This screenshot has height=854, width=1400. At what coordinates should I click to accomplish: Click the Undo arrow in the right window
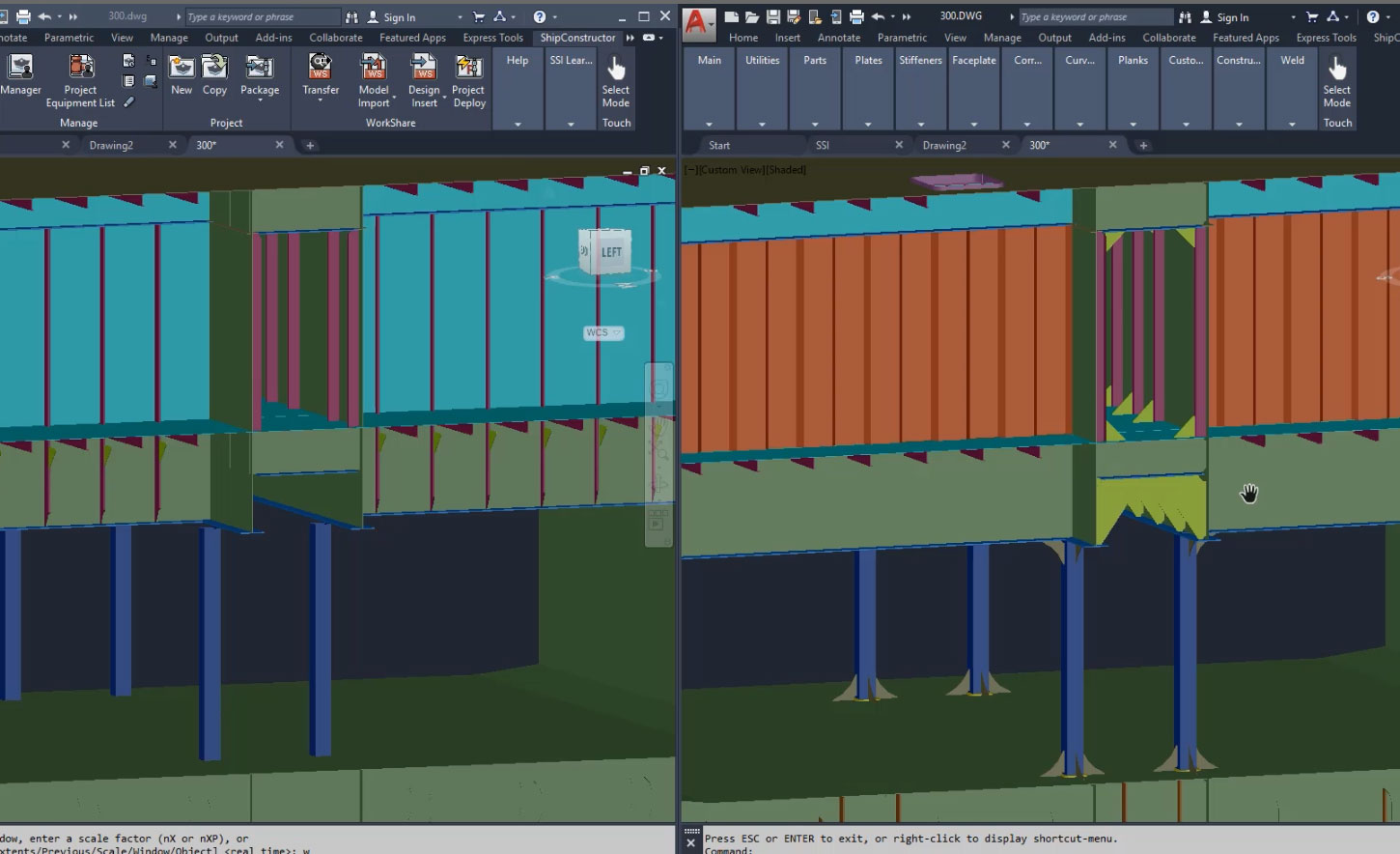click(876, 15)
